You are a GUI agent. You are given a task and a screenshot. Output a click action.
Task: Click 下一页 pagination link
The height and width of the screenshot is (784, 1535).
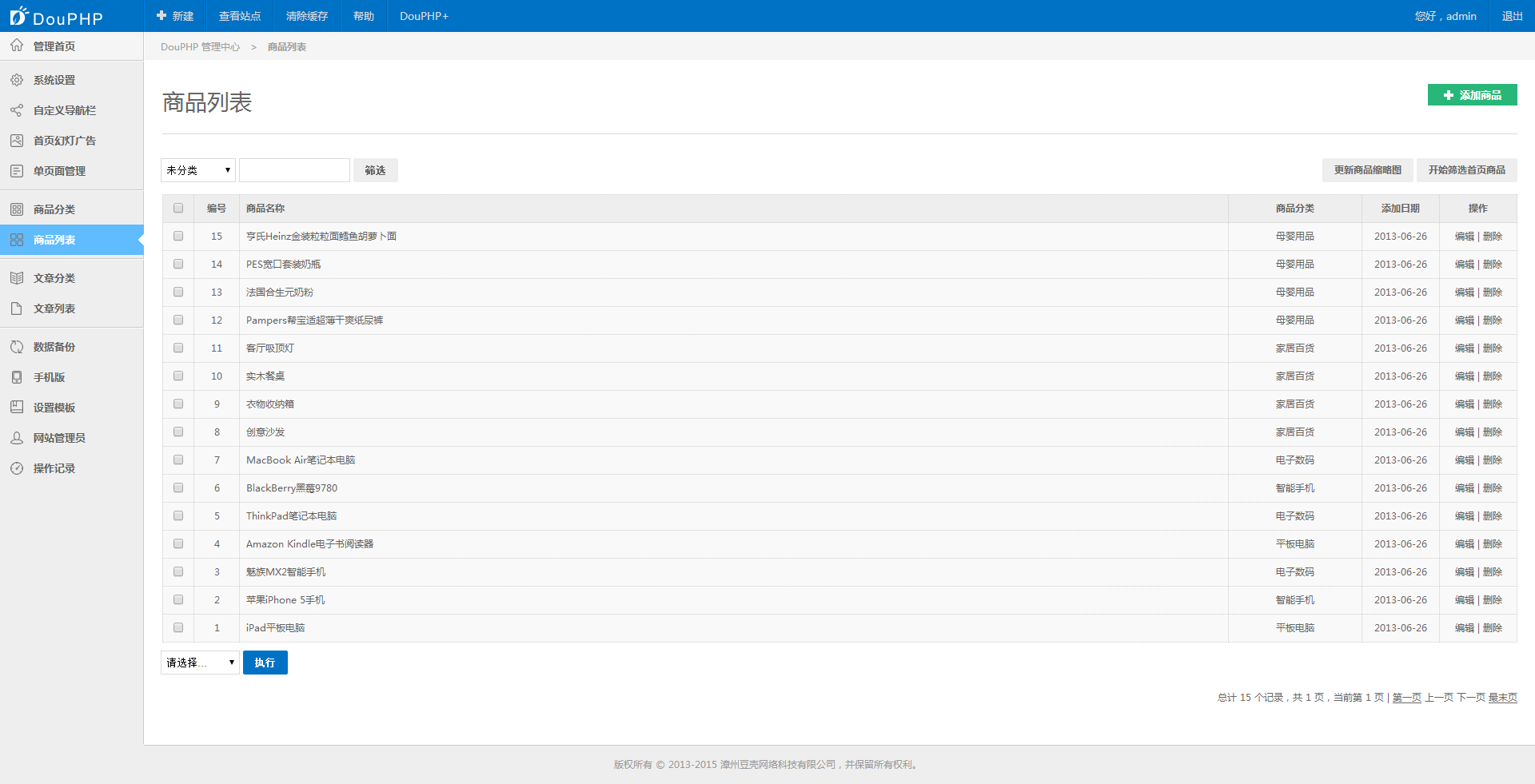coord(1470,698)
